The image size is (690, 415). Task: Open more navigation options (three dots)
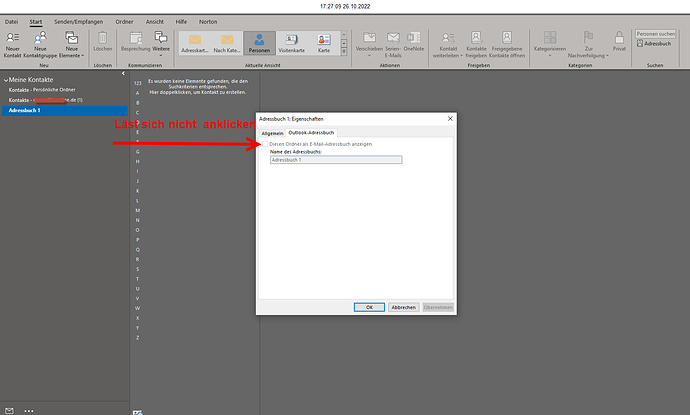click(x=29, y=411)
